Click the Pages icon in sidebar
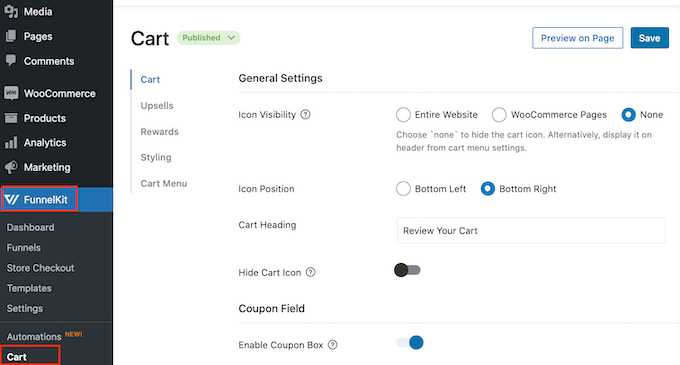 pos(11,36)
